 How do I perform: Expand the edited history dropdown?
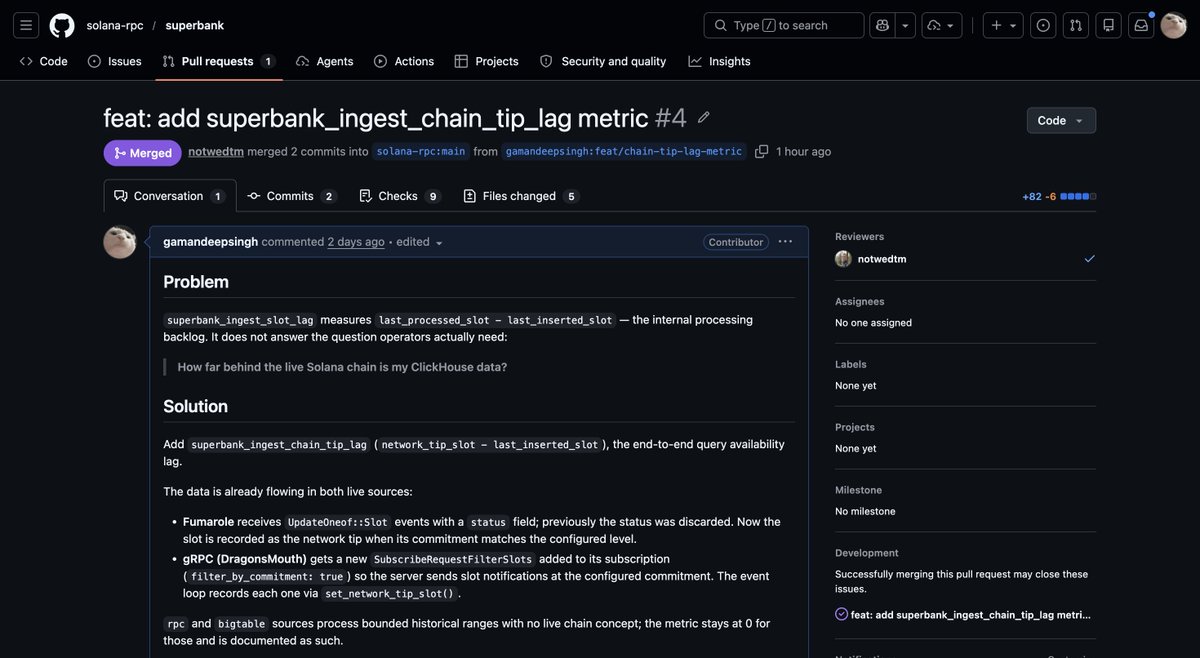pyautogui.click(x=420, y=242)
